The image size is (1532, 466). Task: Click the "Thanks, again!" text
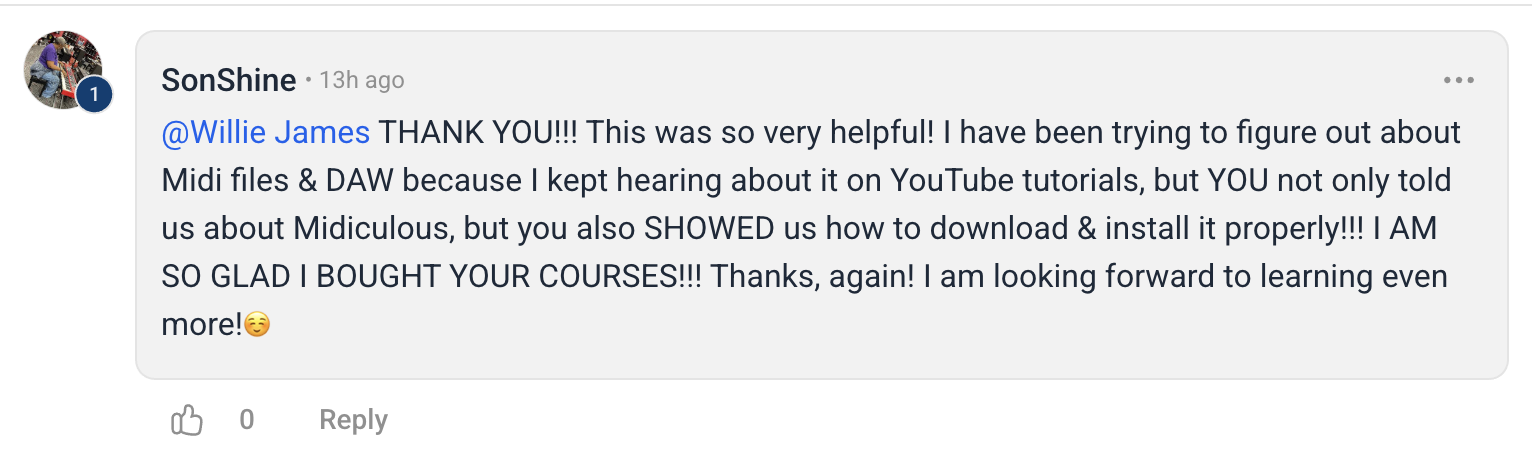click(x=812, y=277)
